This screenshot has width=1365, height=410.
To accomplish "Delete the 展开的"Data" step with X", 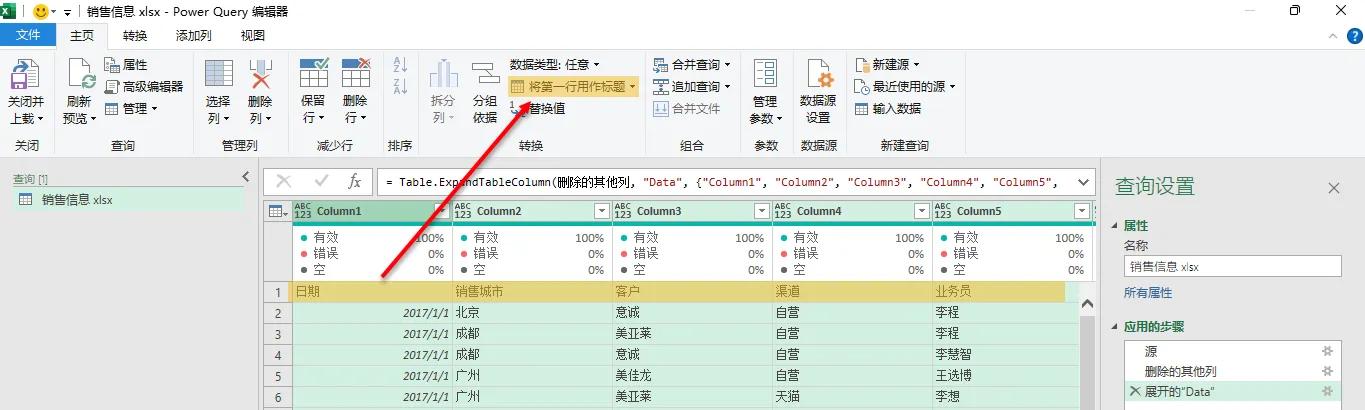I will pos(1135,391).
